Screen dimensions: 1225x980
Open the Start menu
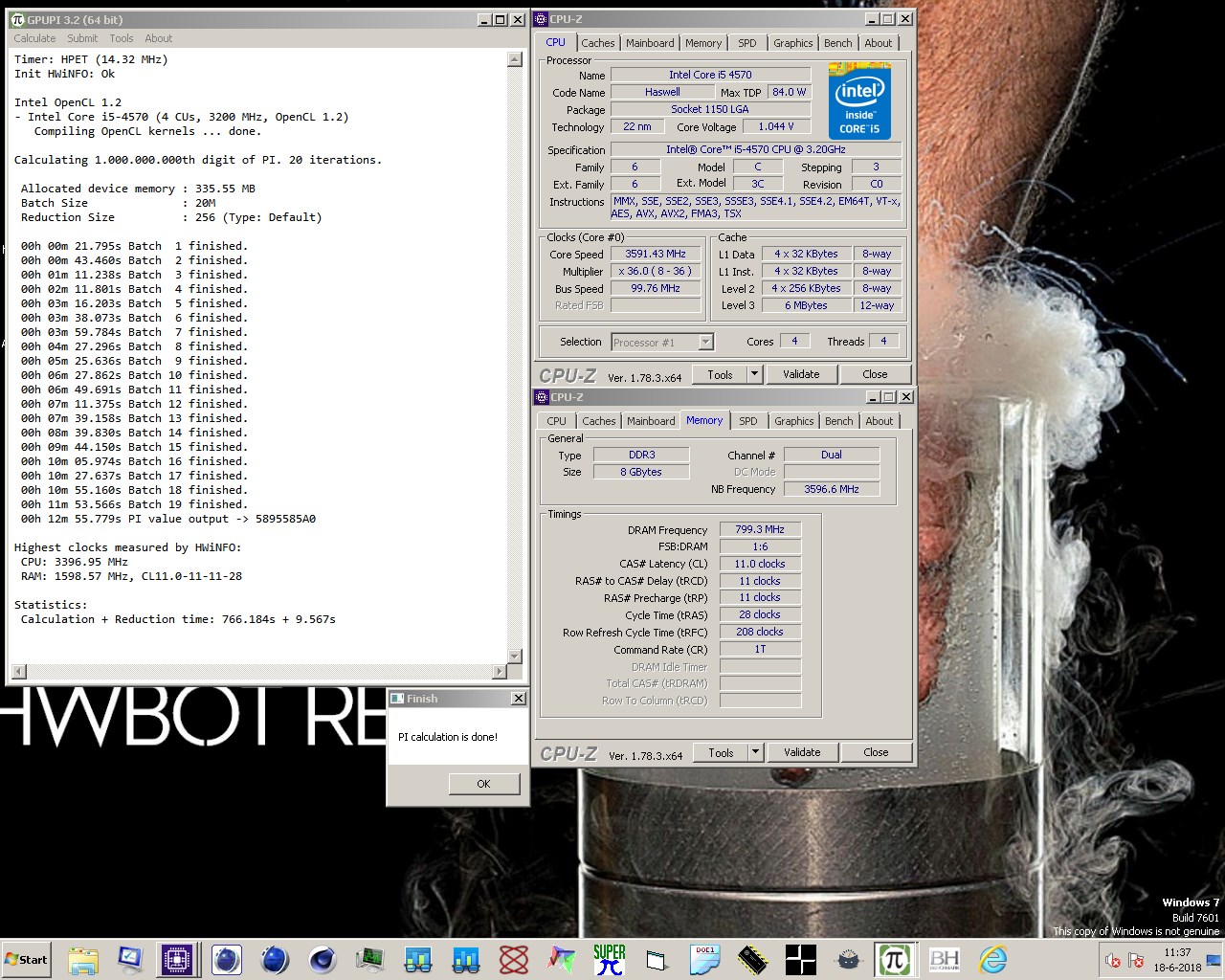27,959
